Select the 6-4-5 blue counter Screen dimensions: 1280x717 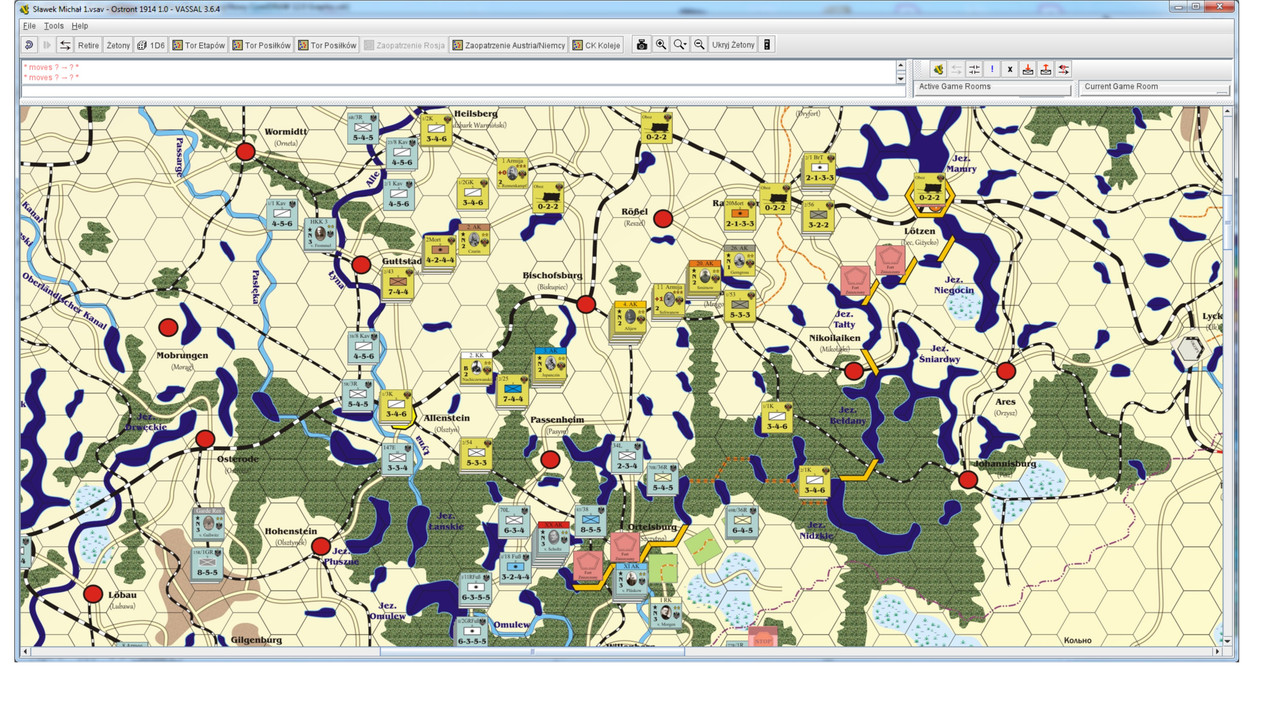[742, 521]
